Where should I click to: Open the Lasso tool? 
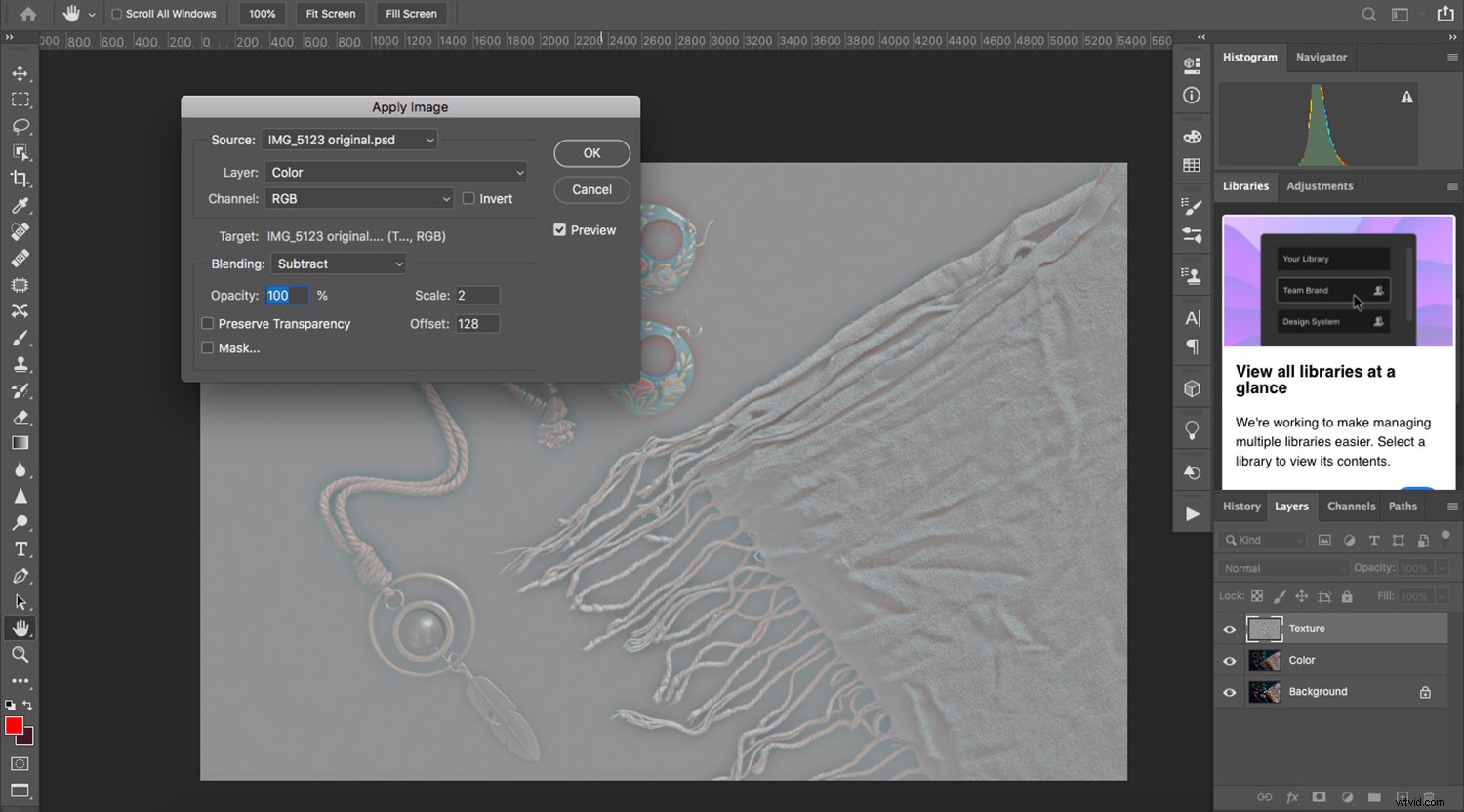pyautogui.click(x=21, y=126)
